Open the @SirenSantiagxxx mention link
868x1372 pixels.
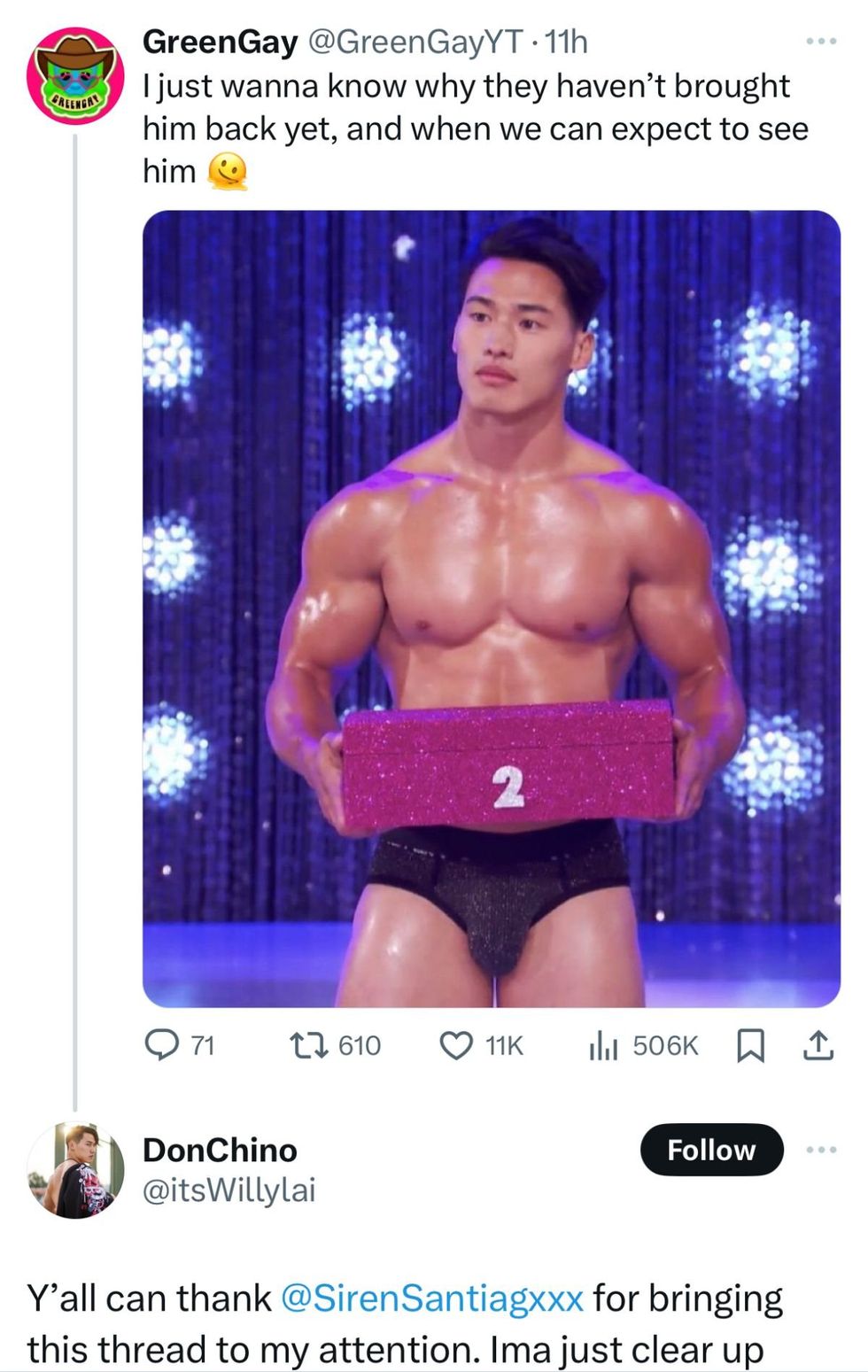point(431,1298)
